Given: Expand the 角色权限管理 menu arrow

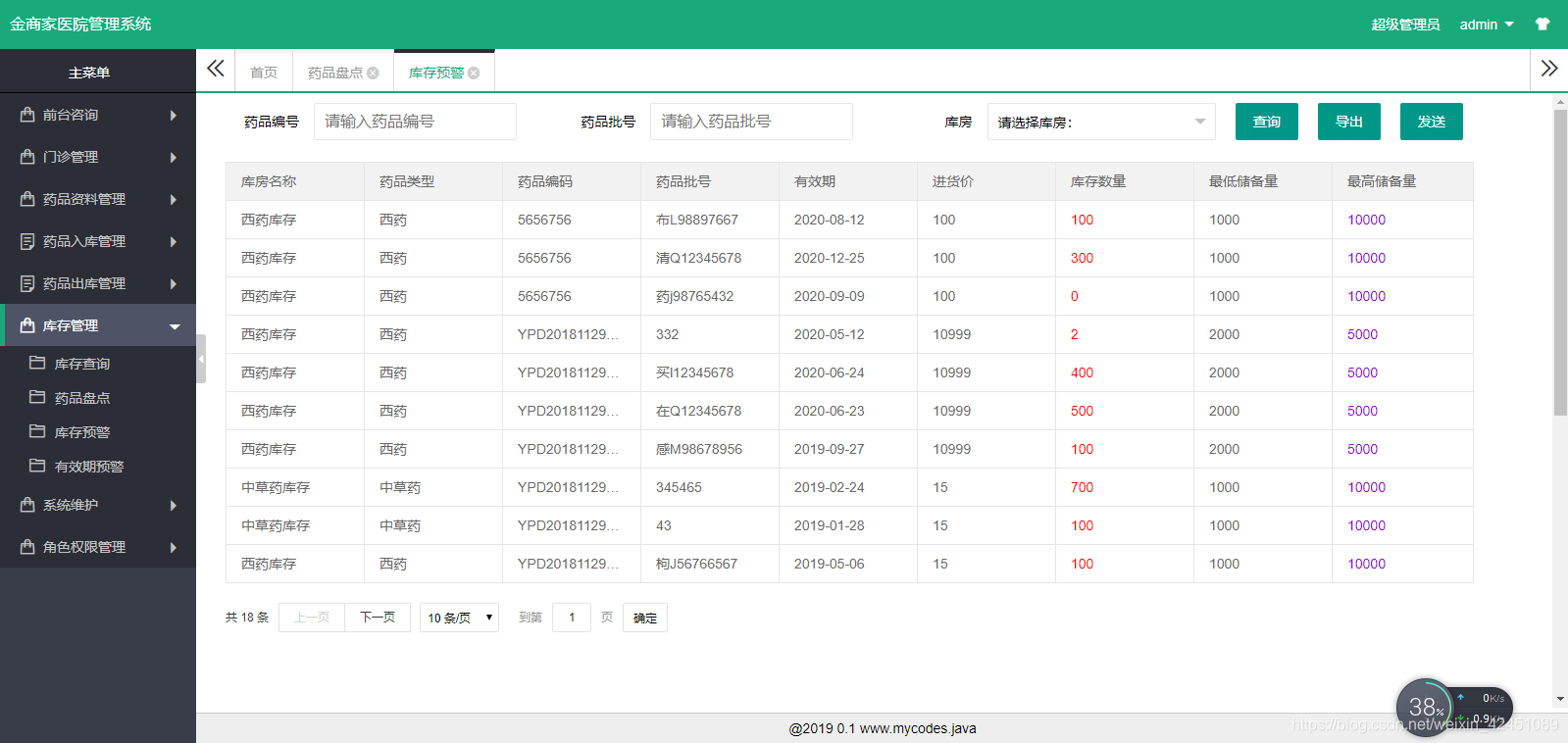Looking at the screenshot, I should coord(174,548).
